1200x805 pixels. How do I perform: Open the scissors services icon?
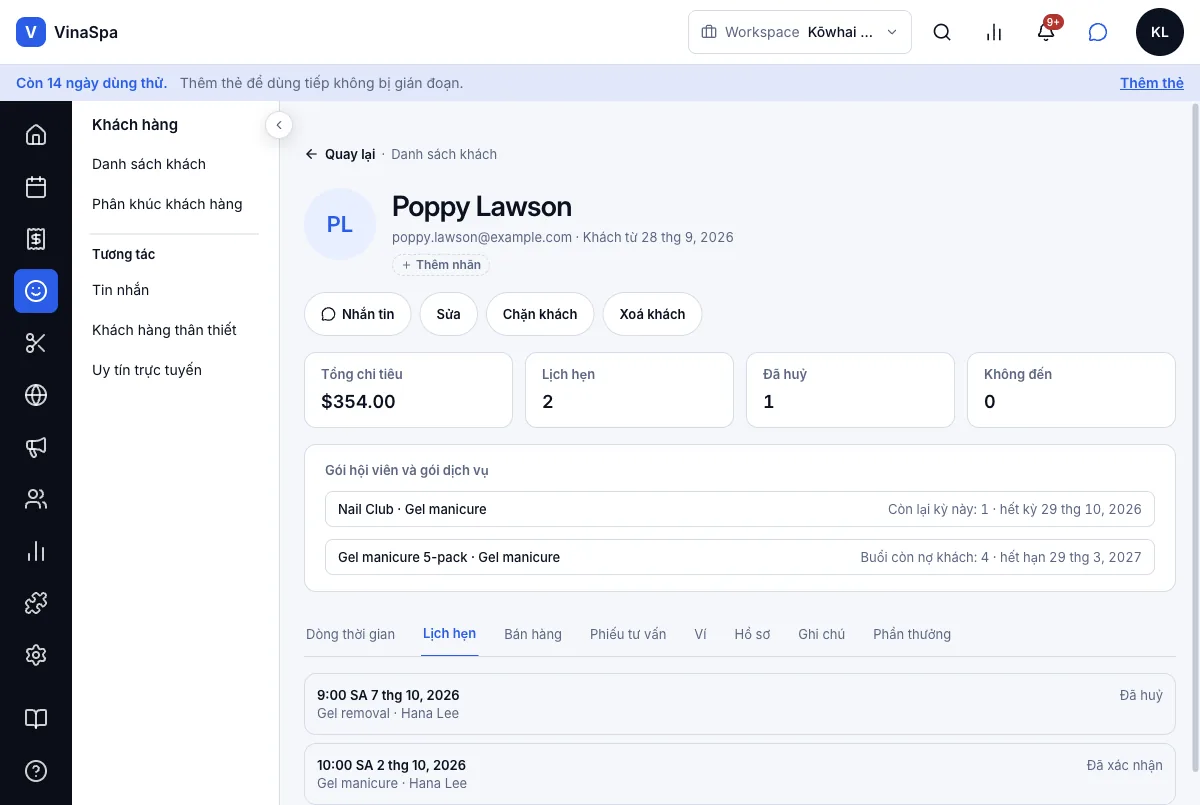click(36, 343)
